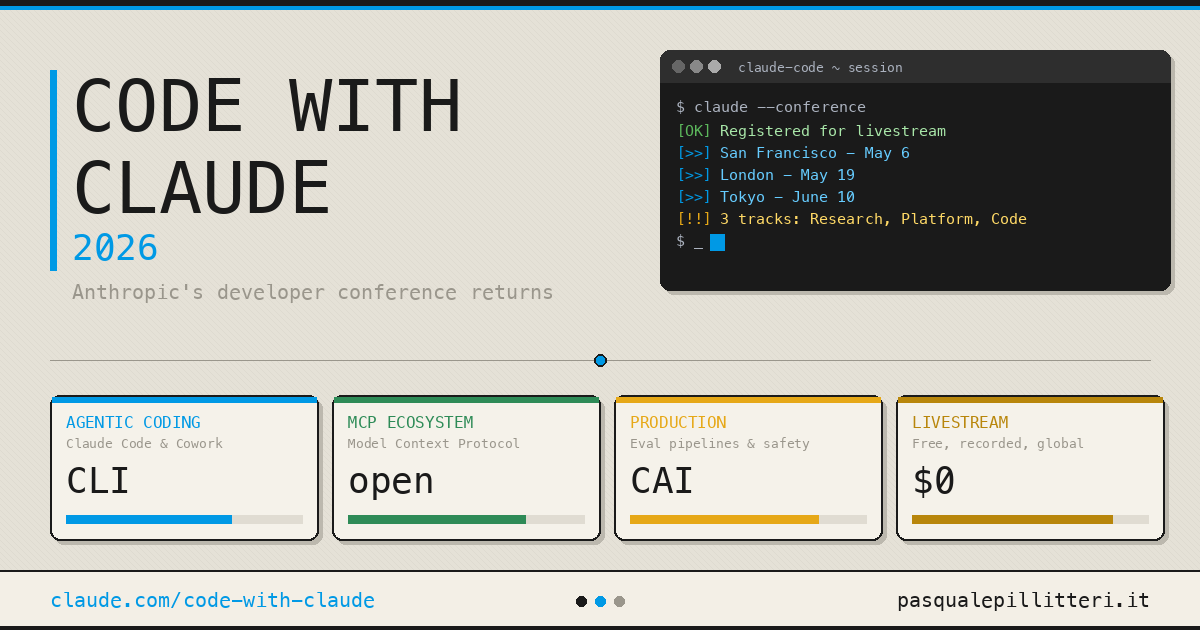Select the blue pagination dot
The width and height of the screenshot is (1200, 630).
pos(600,601)
